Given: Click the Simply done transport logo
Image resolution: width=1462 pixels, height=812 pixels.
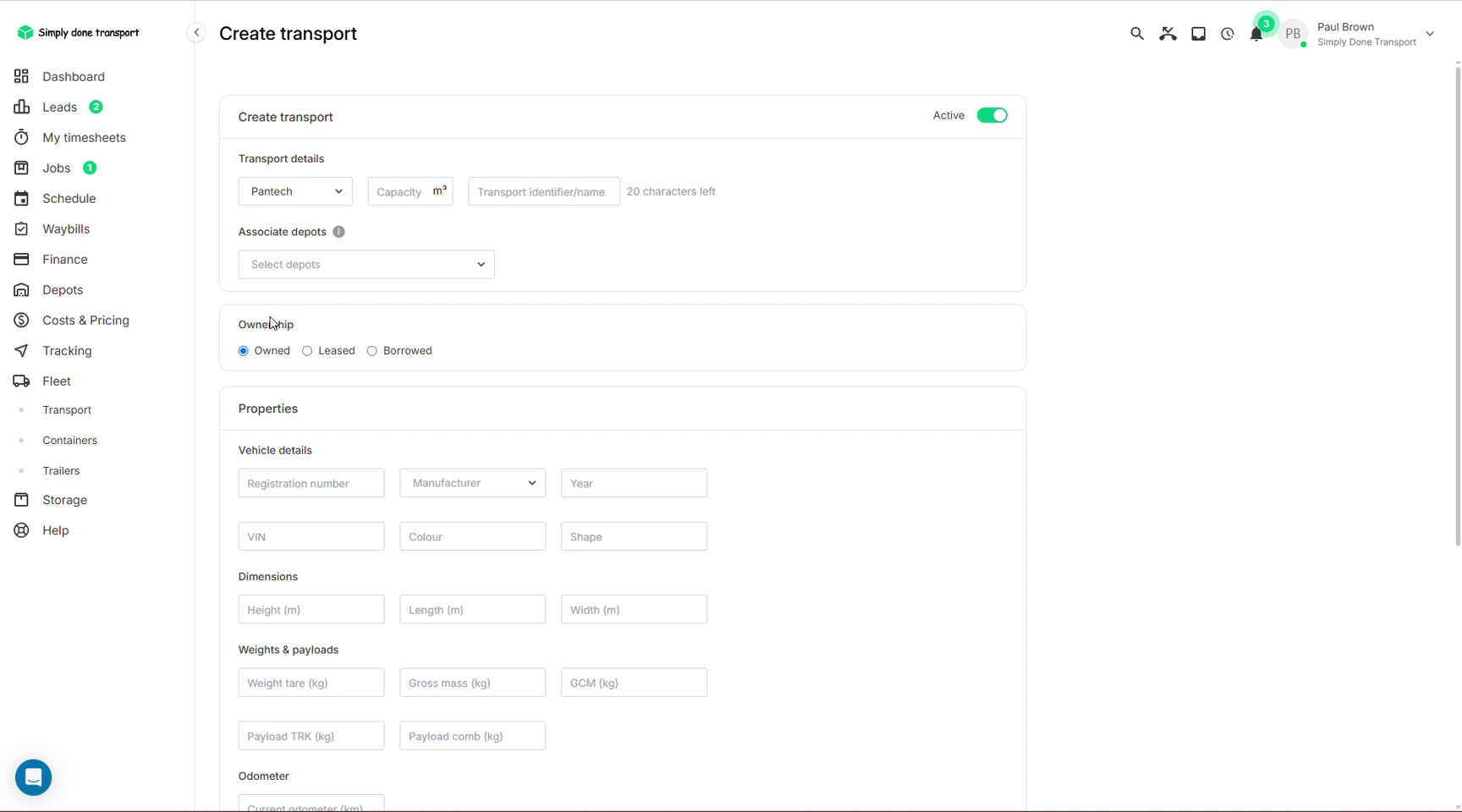Looking at the screenshot, I should click(x=78, y=32).
